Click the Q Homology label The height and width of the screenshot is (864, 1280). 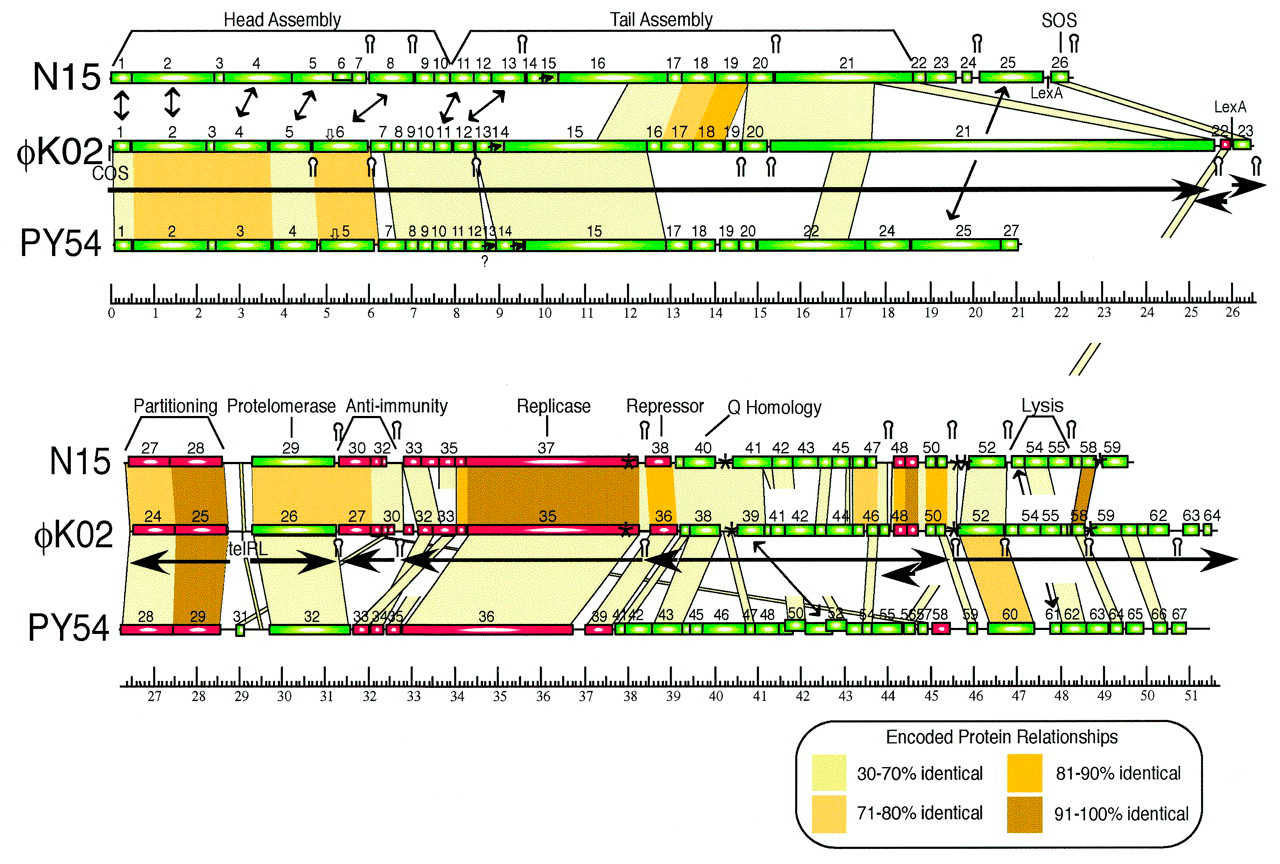click(773, 407)
